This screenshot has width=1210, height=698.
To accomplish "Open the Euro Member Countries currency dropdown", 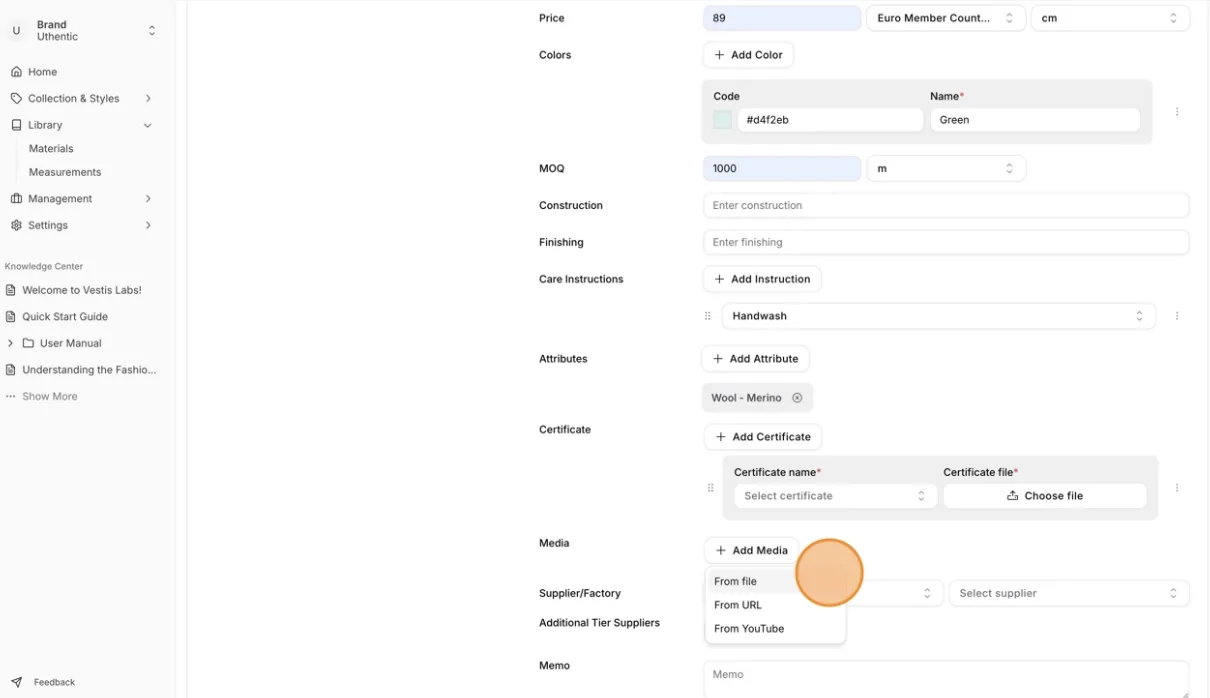I will coord(946,18).
